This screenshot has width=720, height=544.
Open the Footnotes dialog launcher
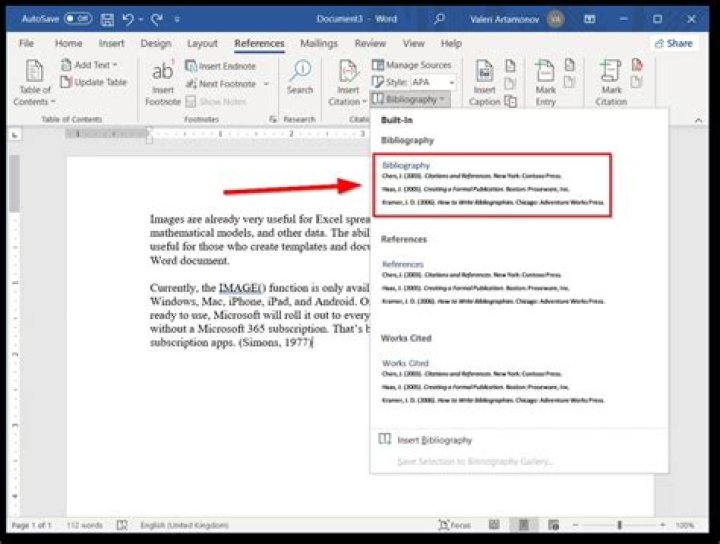click(x=273, y=119)
